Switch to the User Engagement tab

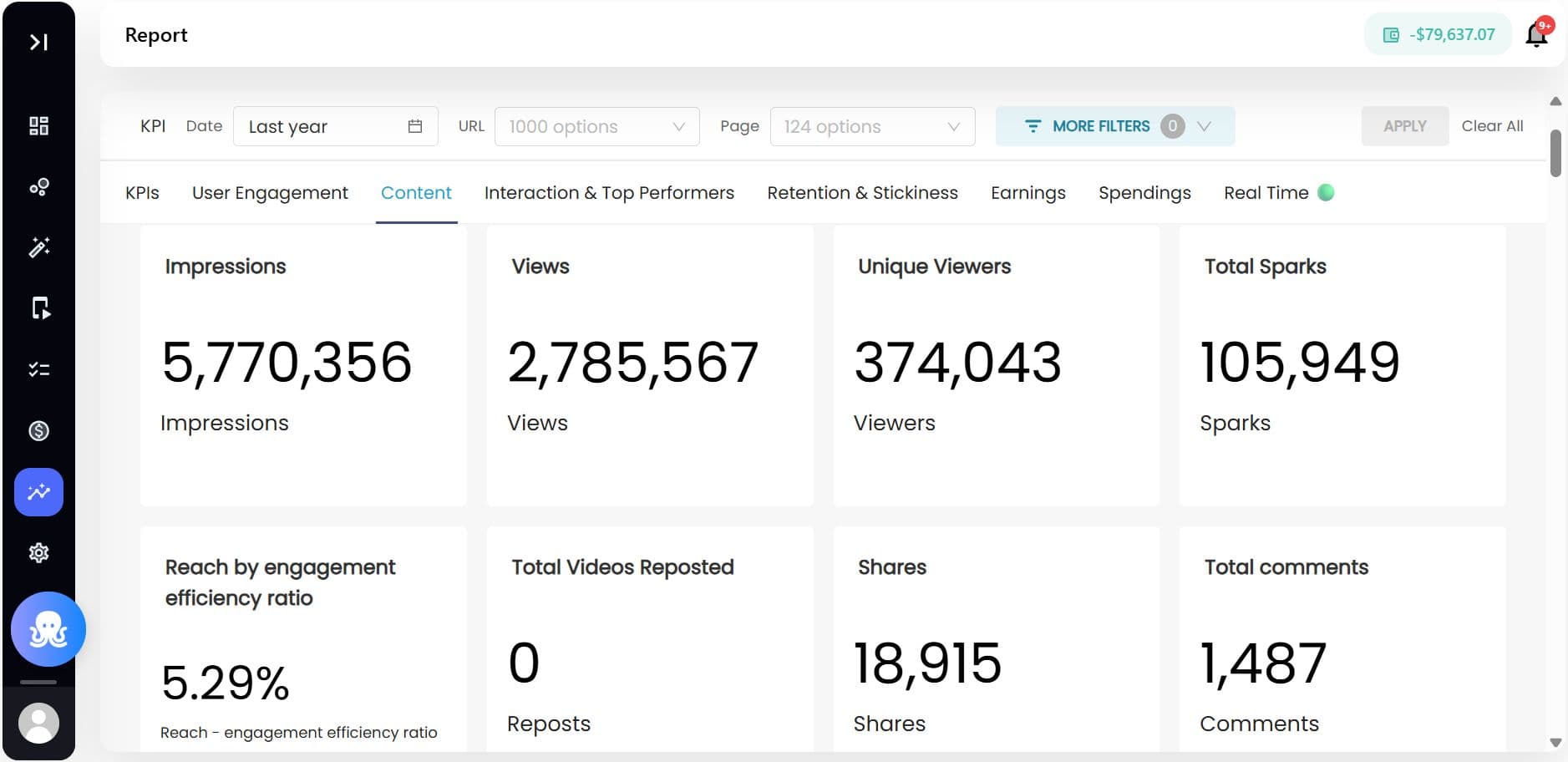270,193
